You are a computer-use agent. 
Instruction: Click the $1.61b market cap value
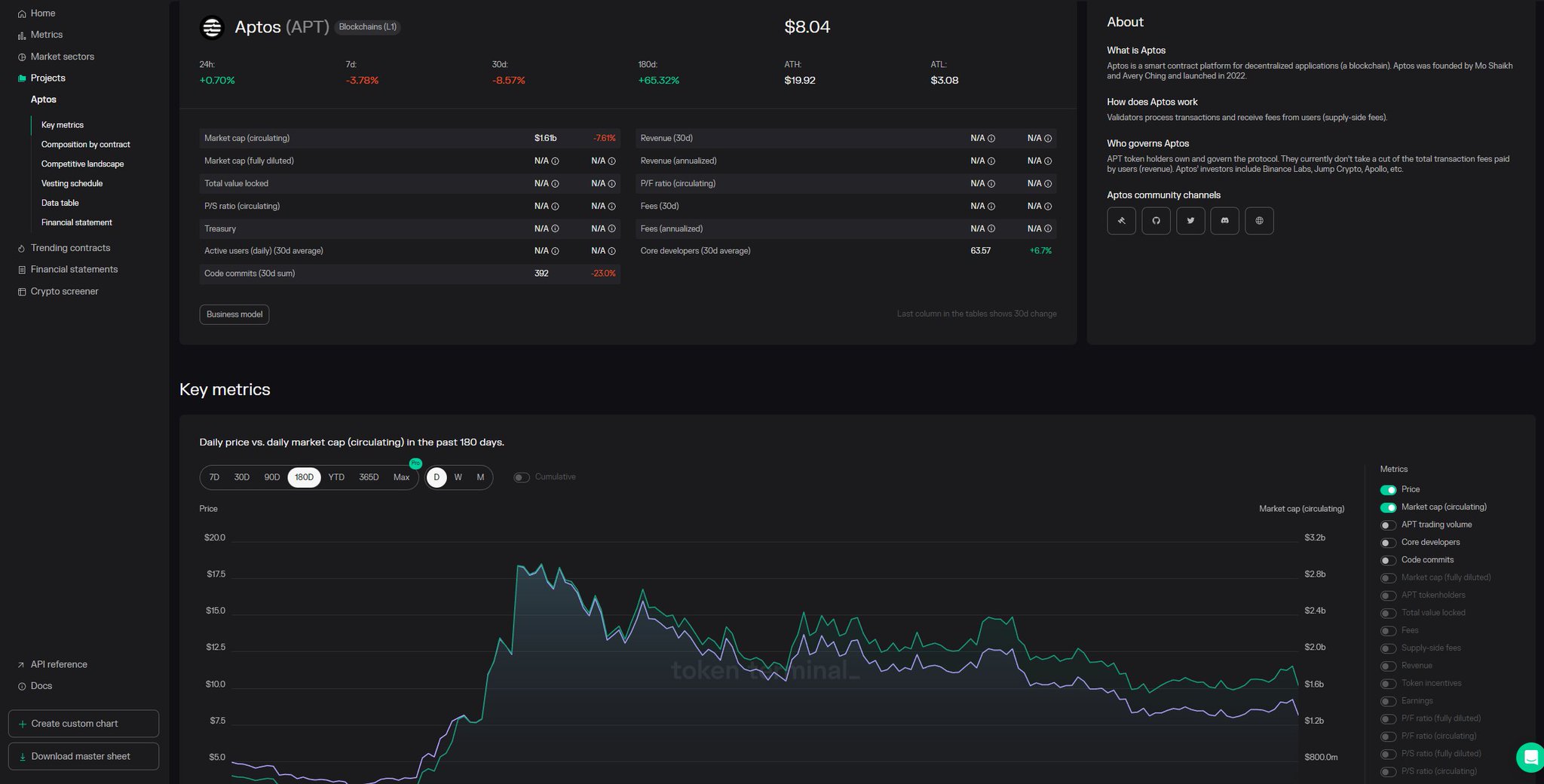click(545, 139)
